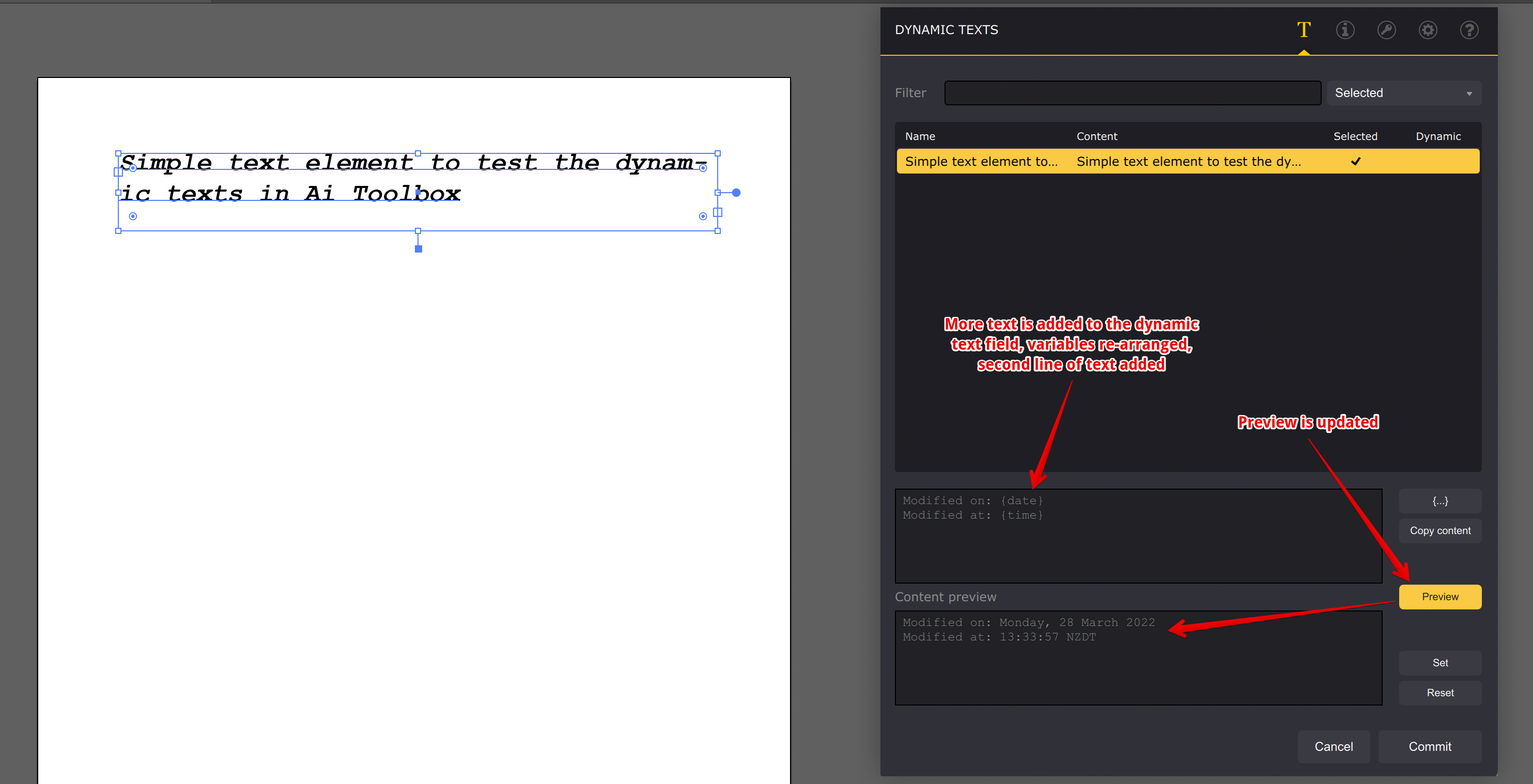Insert a variable using the {...} button
This screenshot has height=784, width=1533.
coord(1439,501)
